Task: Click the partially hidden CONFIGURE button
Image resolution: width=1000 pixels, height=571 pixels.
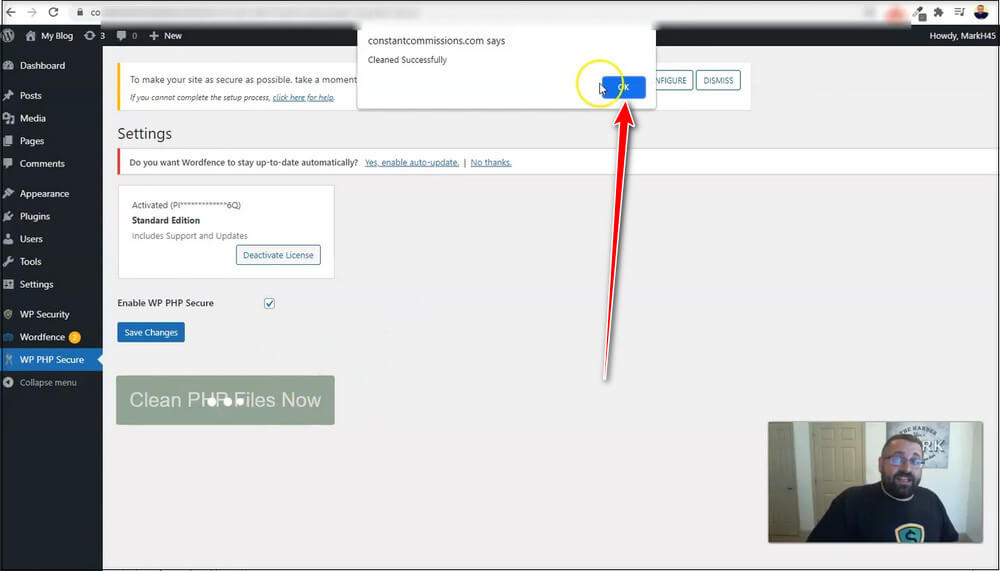Action: tap(673, 80)
